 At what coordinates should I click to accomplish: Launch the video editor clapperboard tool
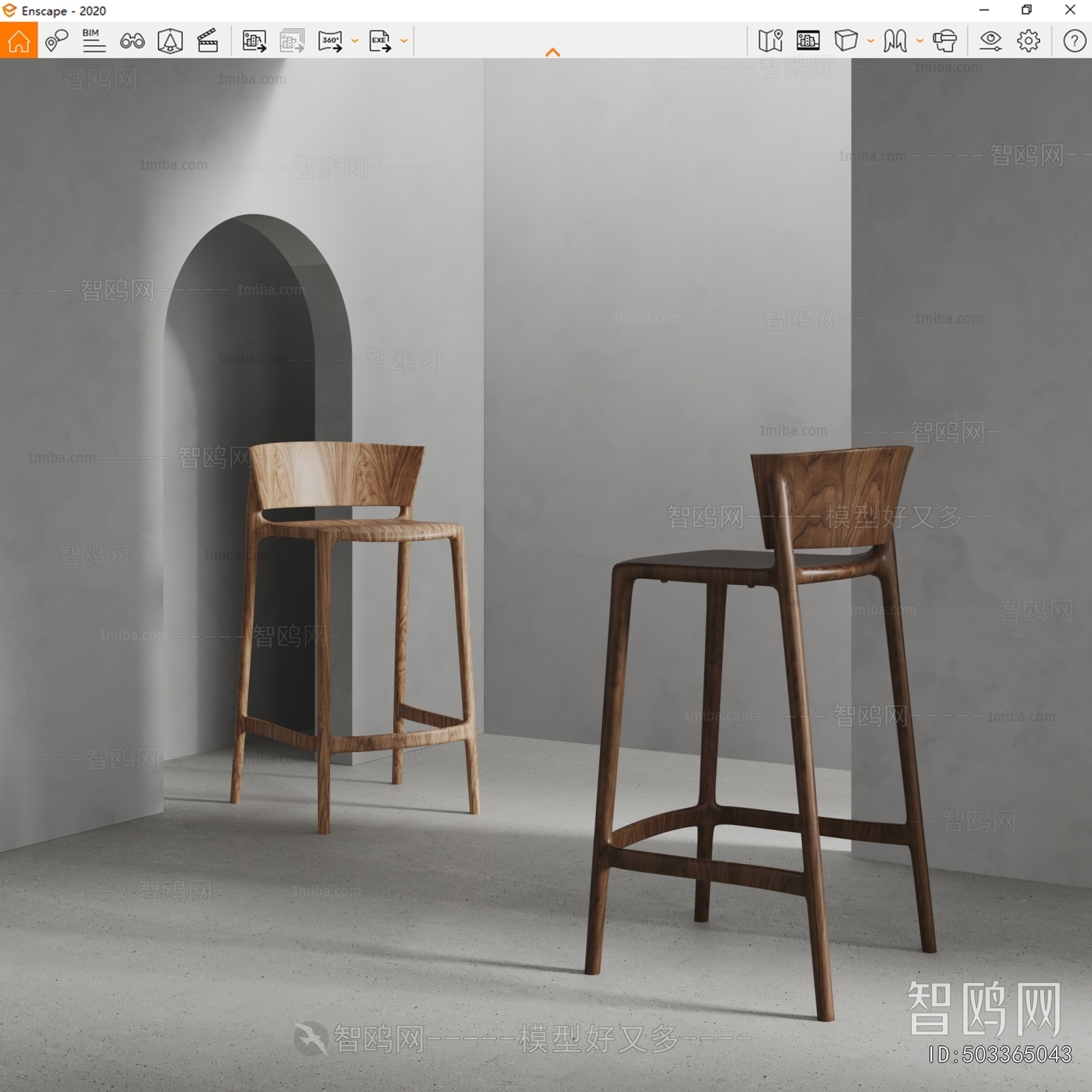click(208, 42)
